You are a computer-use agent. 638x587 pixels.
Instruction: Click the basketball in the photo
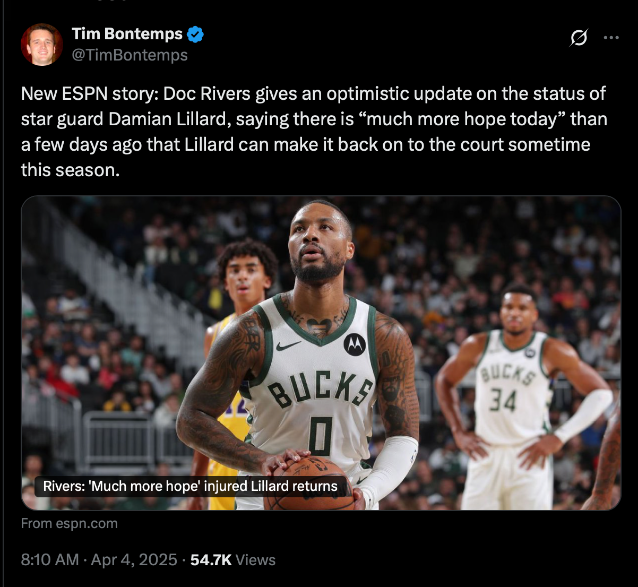(310, 484)
